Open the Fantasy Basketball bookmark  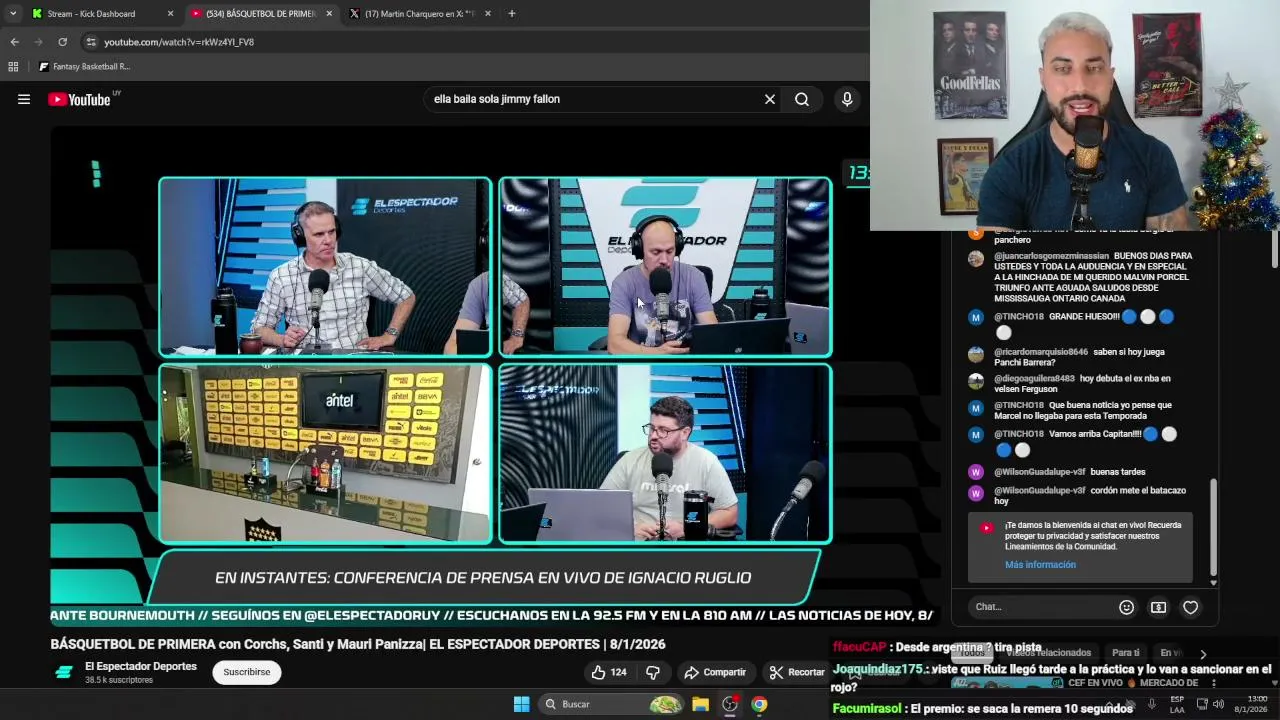tap(84, 67)
